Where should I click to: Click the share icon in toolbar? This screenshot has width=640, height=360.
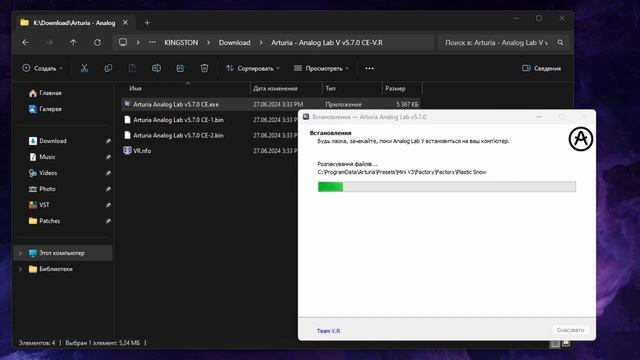180,68
